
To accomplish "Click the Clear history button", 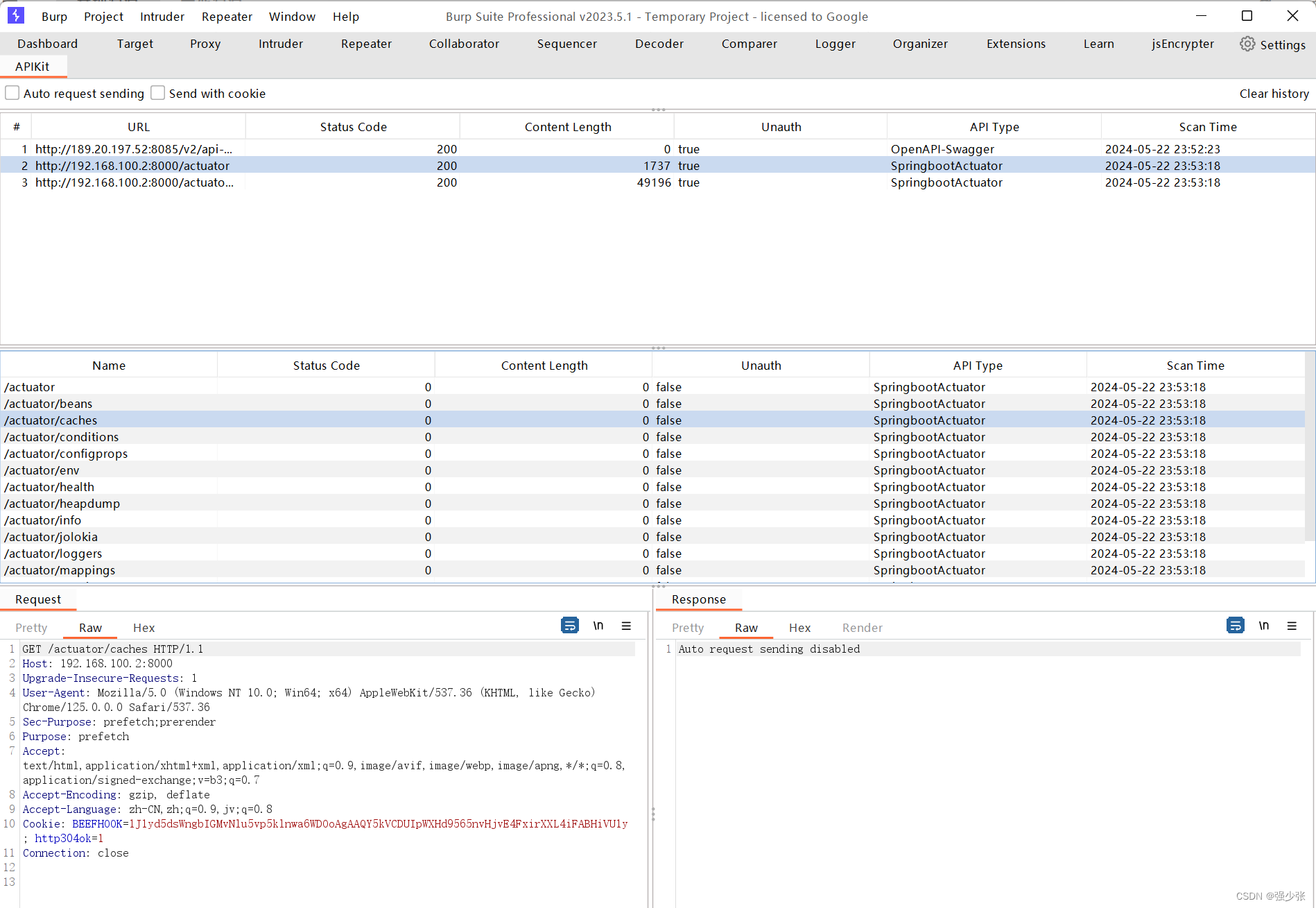I will 1274,94.
